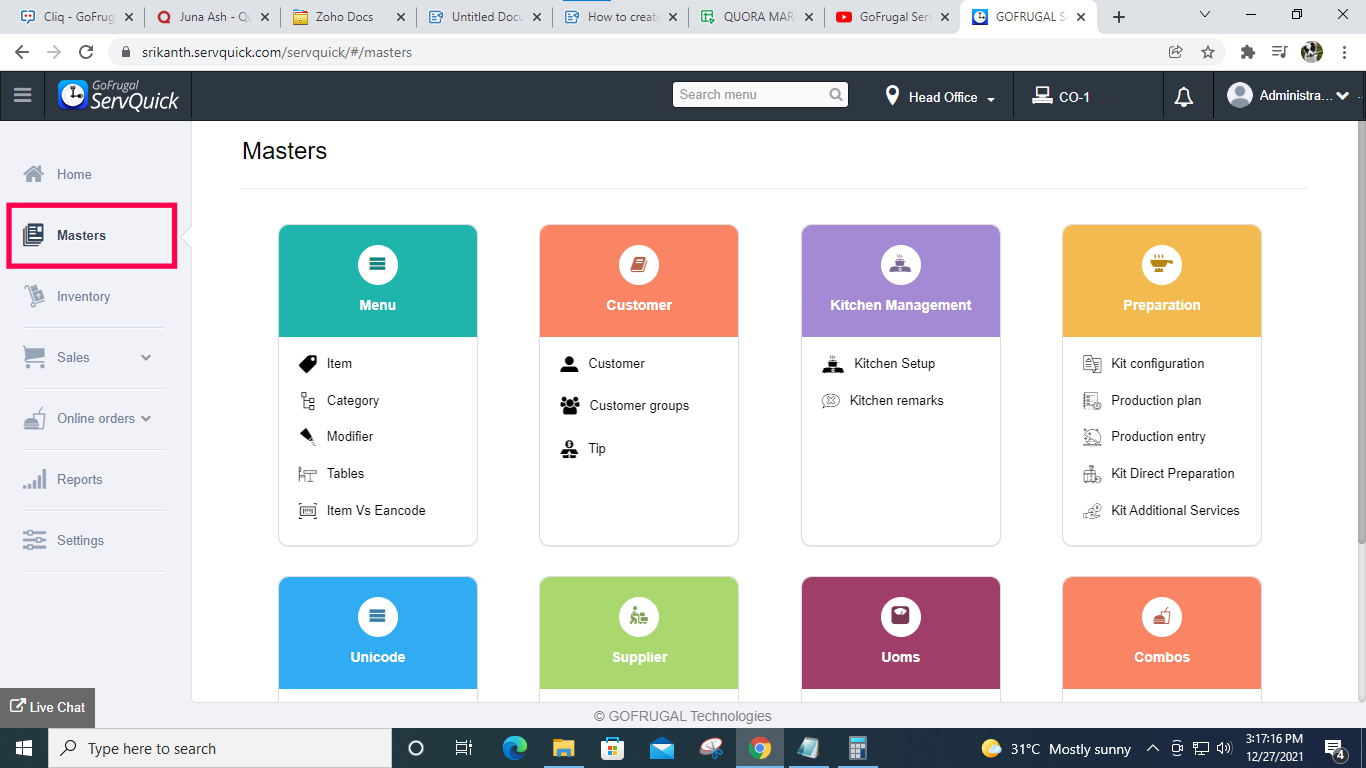Open the Category link
The width and height of the screenshot is (1366, 768).
353,401
